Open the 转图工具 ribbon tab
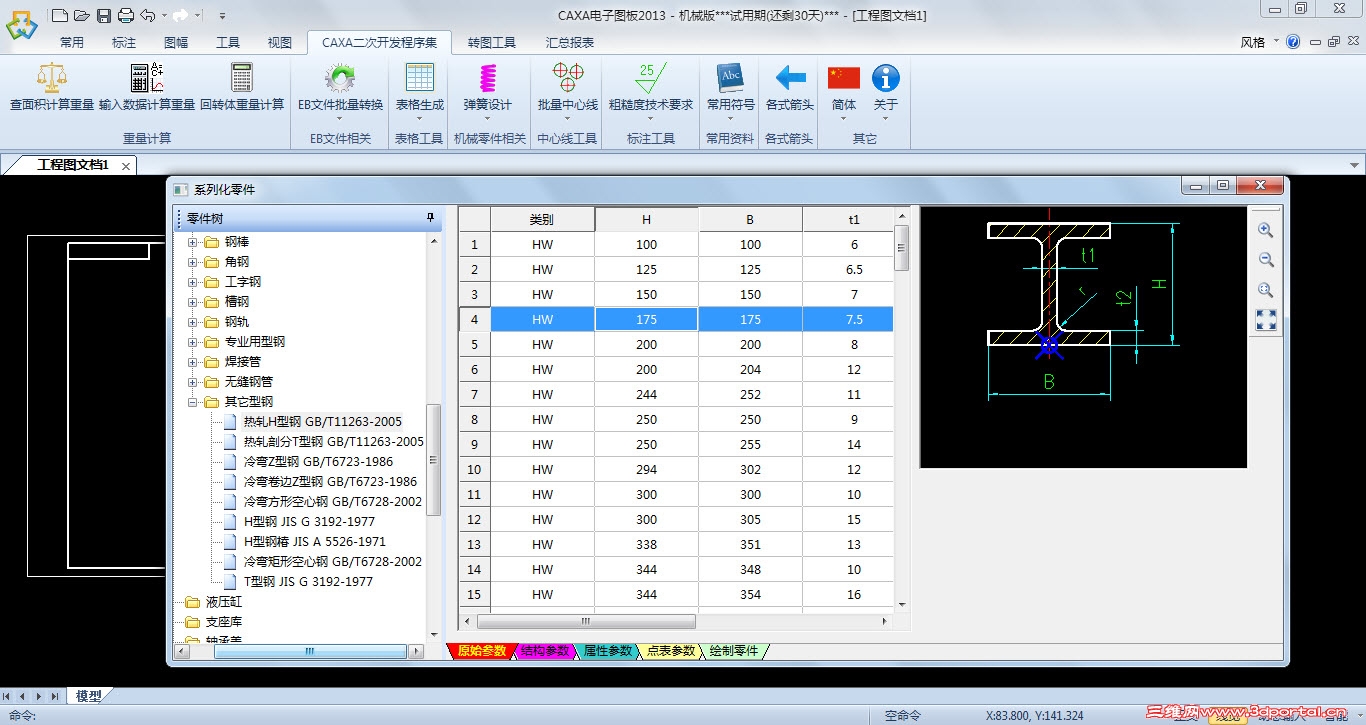The width and height of the screenshot is (1366, 725). point(492,43)
